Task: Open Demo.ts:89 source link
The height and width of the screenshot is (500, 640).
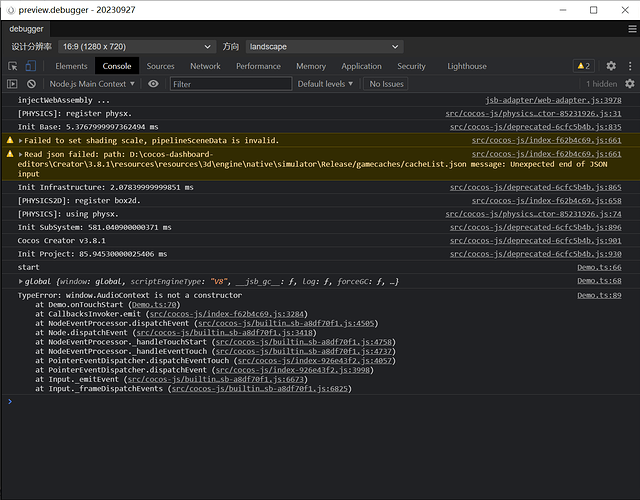Action: coord(599,296)
